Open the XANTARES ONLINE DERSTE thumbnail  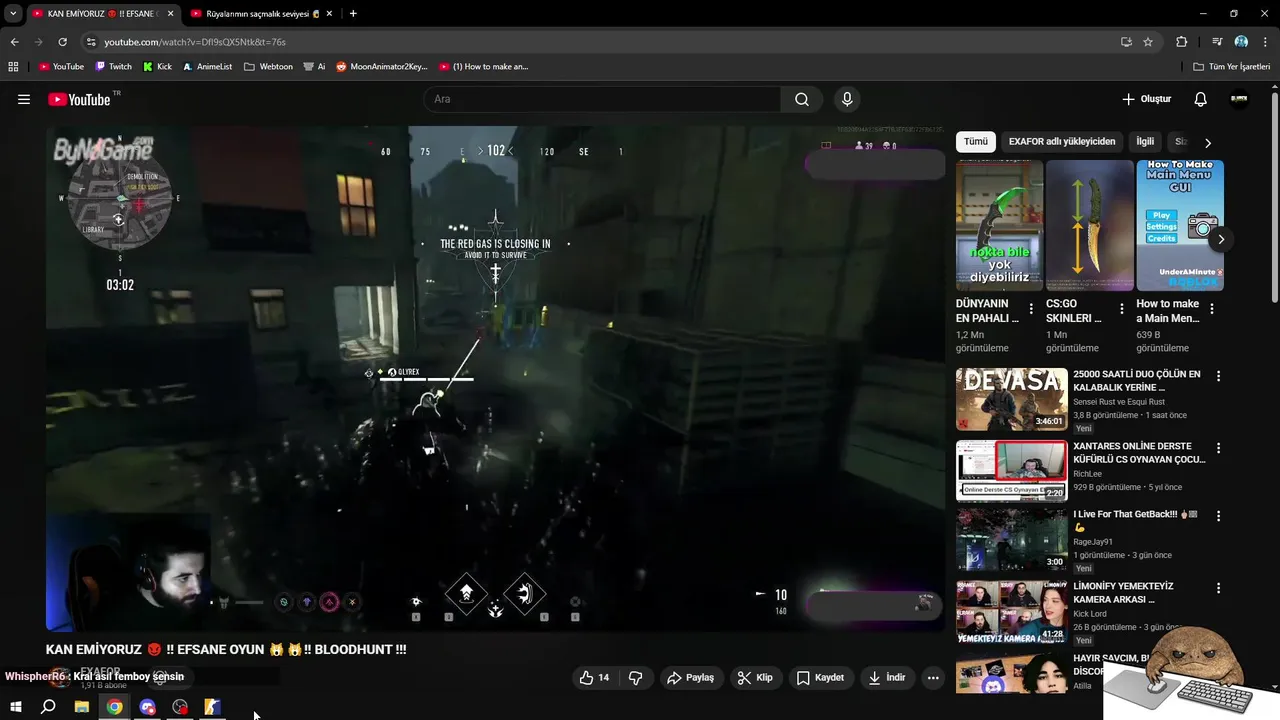pyautogui.click(x=1011, y=470)
